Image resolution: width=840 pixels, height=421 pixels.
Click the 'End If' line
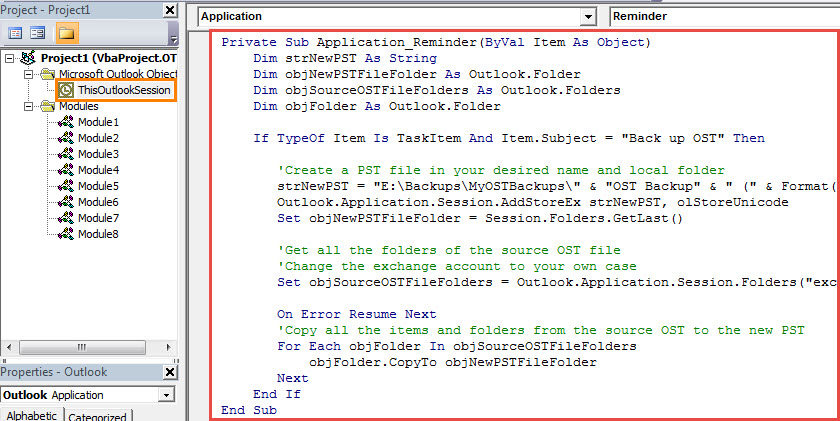[x=277, y=395]
